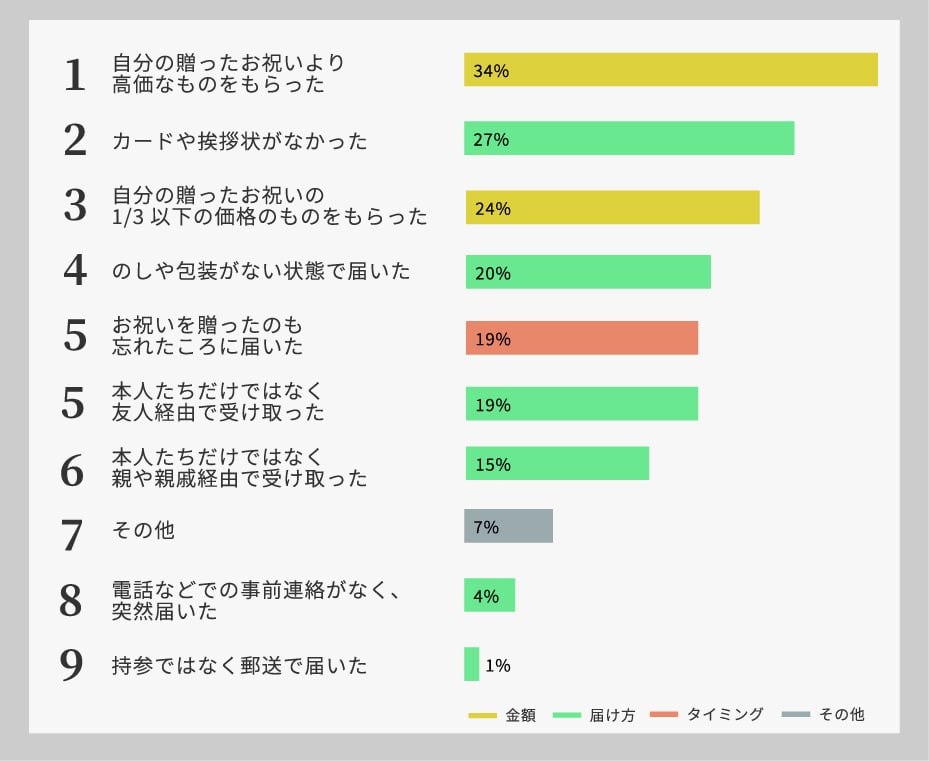This screenshot has height=761, width=929.
Task: Click the tiny green 1% bar
Action: [x=471, y=664]
